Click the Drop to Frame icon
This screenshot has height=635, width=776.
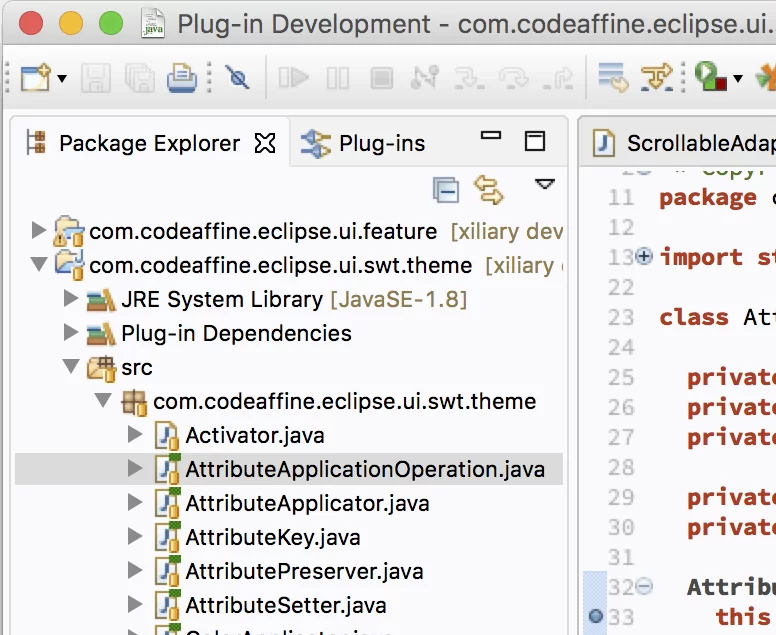613,78
